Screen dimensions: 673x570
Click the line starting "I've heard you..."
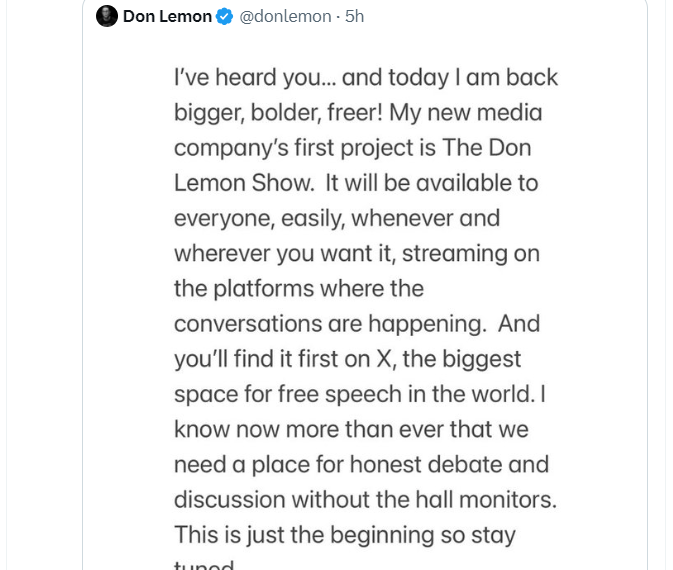click(366, 78)
